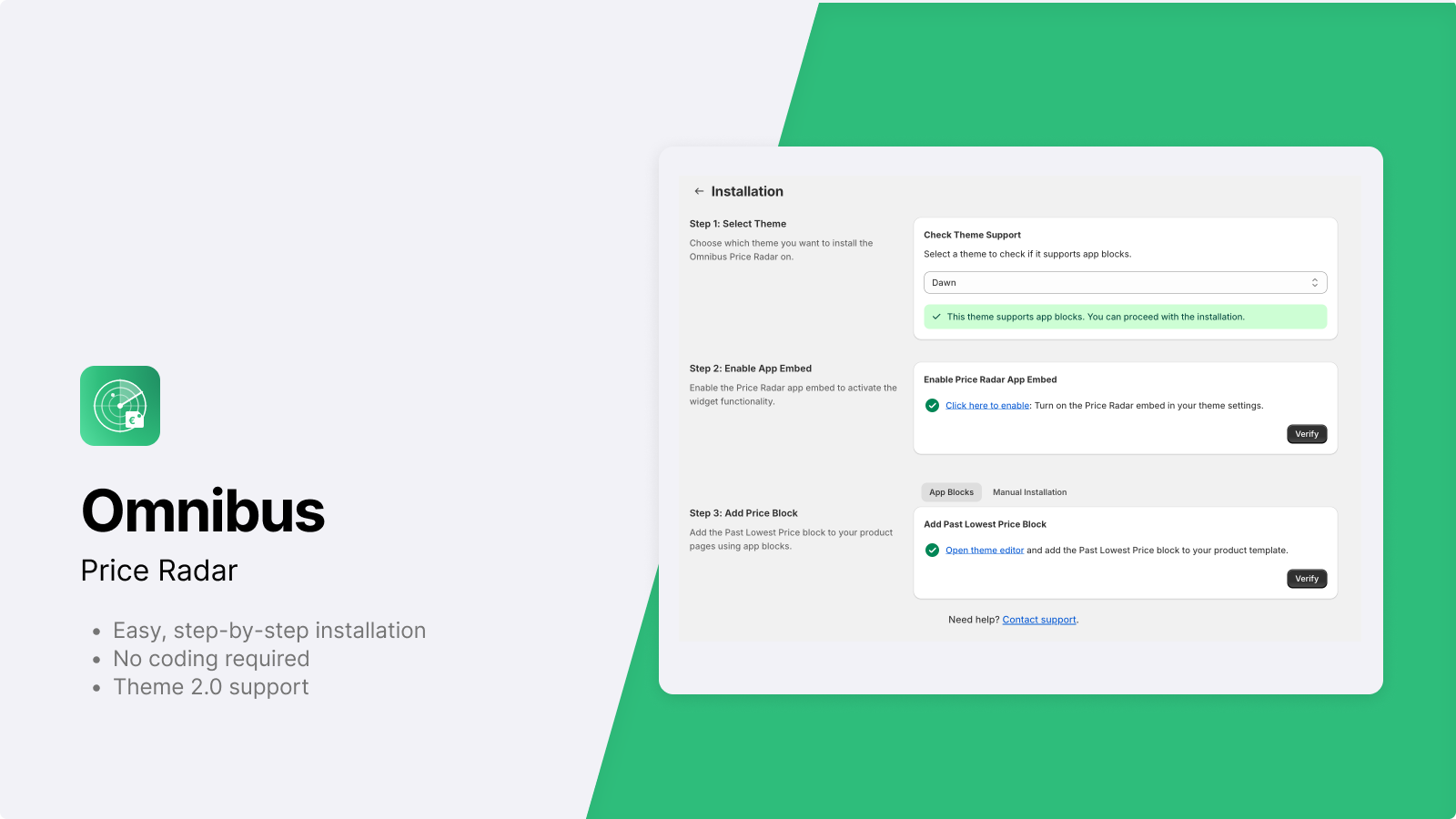Viewport: 1456px width, 819px height.
Task: Open the theme editor link
Action: (985, 551)
